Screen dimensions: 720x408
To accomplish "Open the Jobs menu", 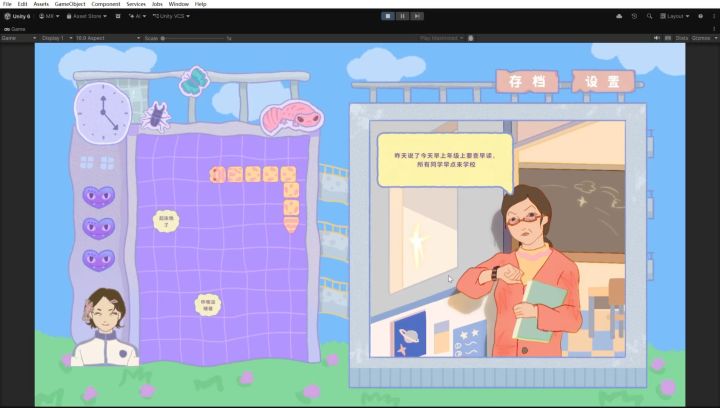I will pyautogui.click(x=157, y=4).
